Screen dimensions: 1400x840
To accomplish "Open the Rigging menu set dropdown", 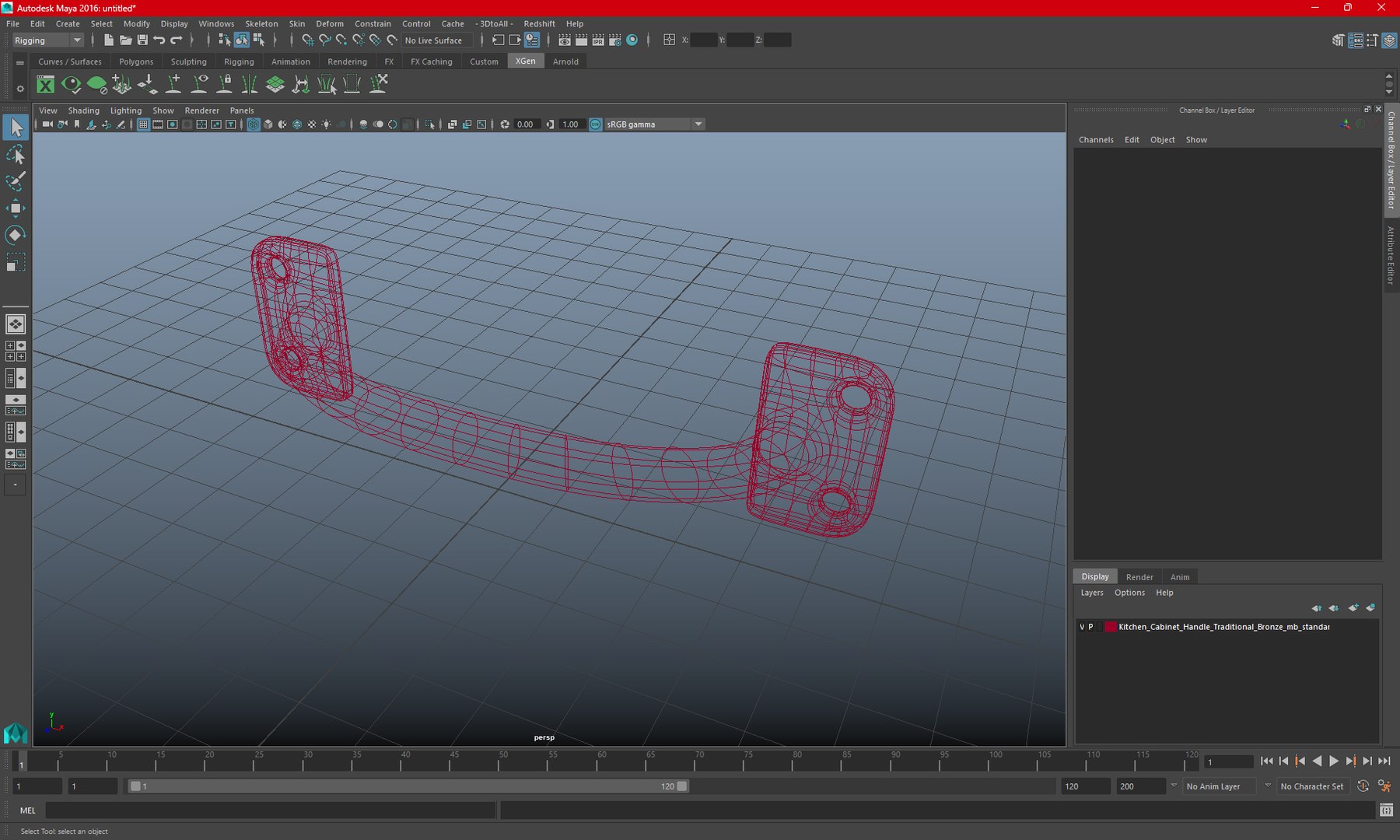I will [x=47, y=40].
